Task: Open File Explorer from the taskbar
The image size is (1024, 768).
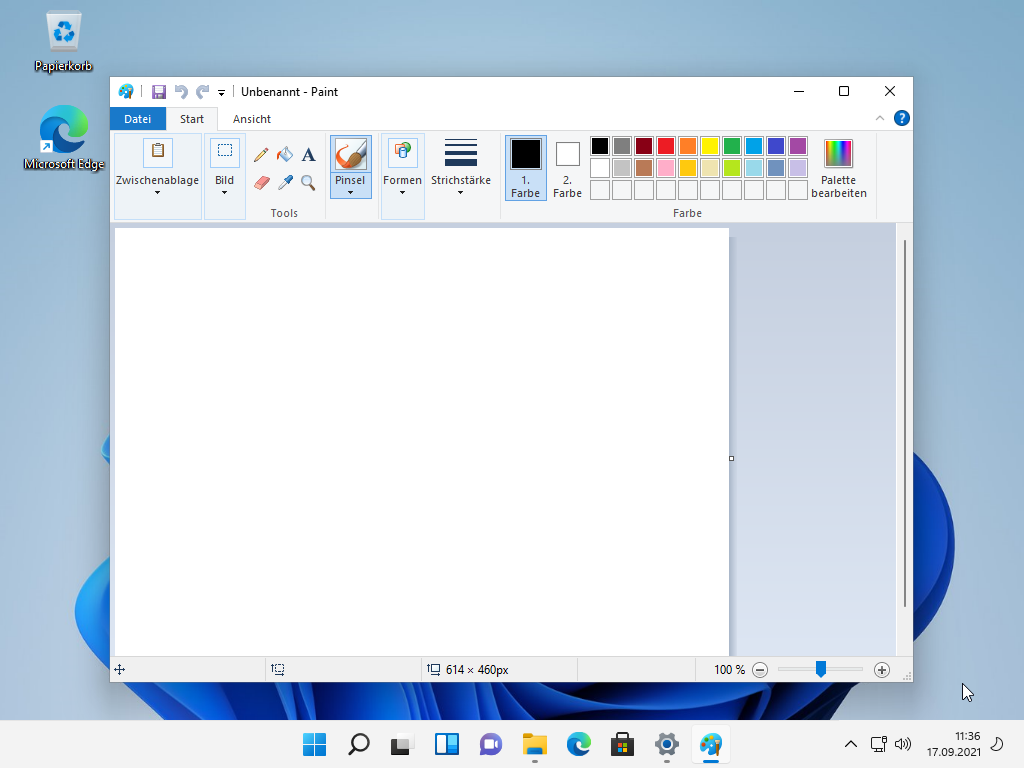Action: (534, 744)
